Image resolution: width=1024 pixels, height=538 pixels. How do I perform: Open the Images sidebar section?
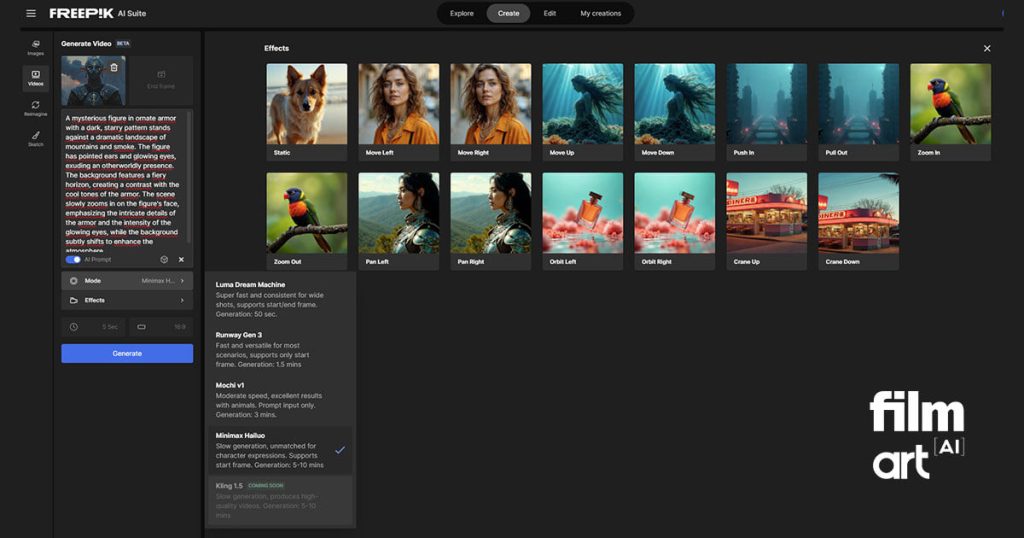click(x=36, y=48)
